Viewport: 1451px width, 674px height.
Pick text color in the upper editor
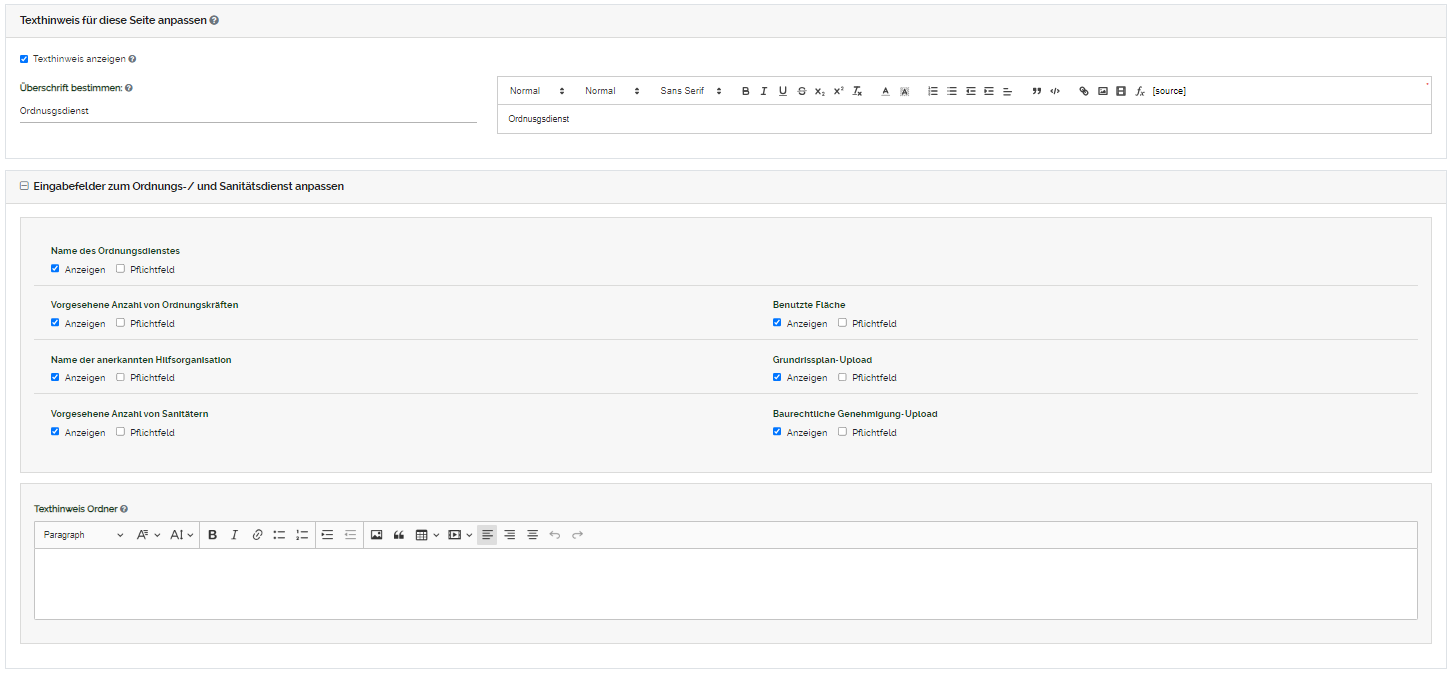885,91
